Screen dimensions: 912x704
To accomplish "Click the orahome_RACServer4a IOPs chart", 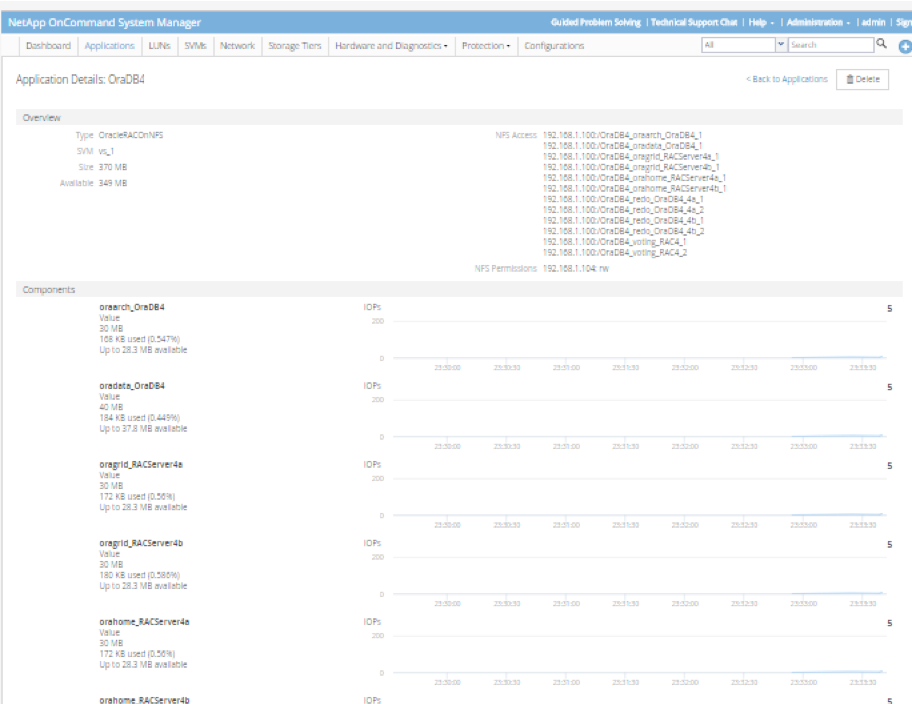I will (x=639, y=655).
